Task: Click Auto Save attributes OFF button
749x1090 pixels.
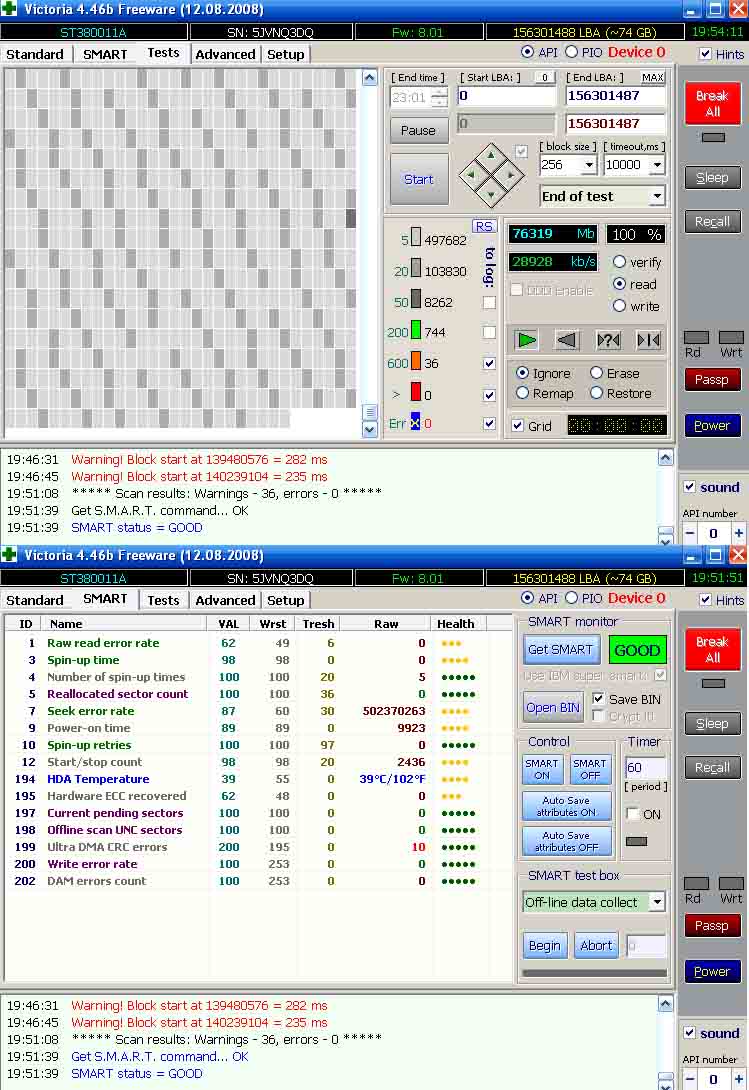Action: [566, 841]
